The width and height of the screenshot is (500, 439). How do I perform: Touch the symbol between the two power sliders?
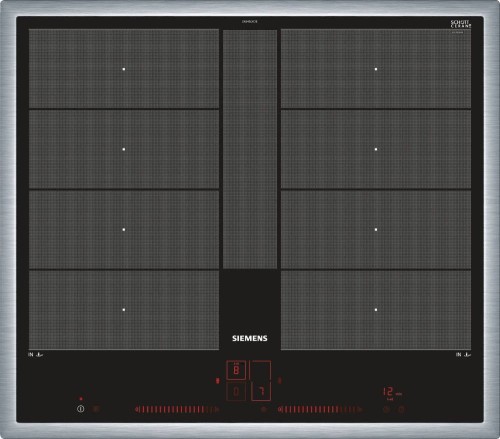point(264,409)
